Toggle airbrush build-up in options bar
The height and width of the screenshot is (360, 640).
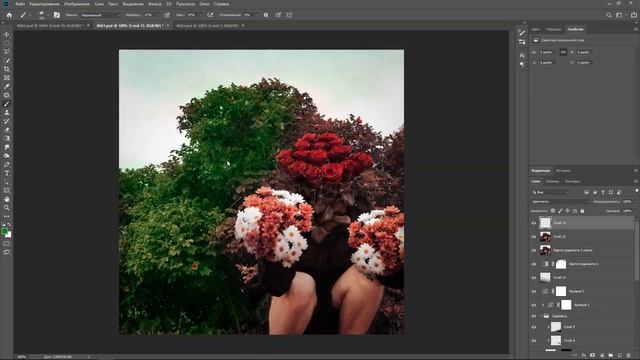[x=210, y=15]
